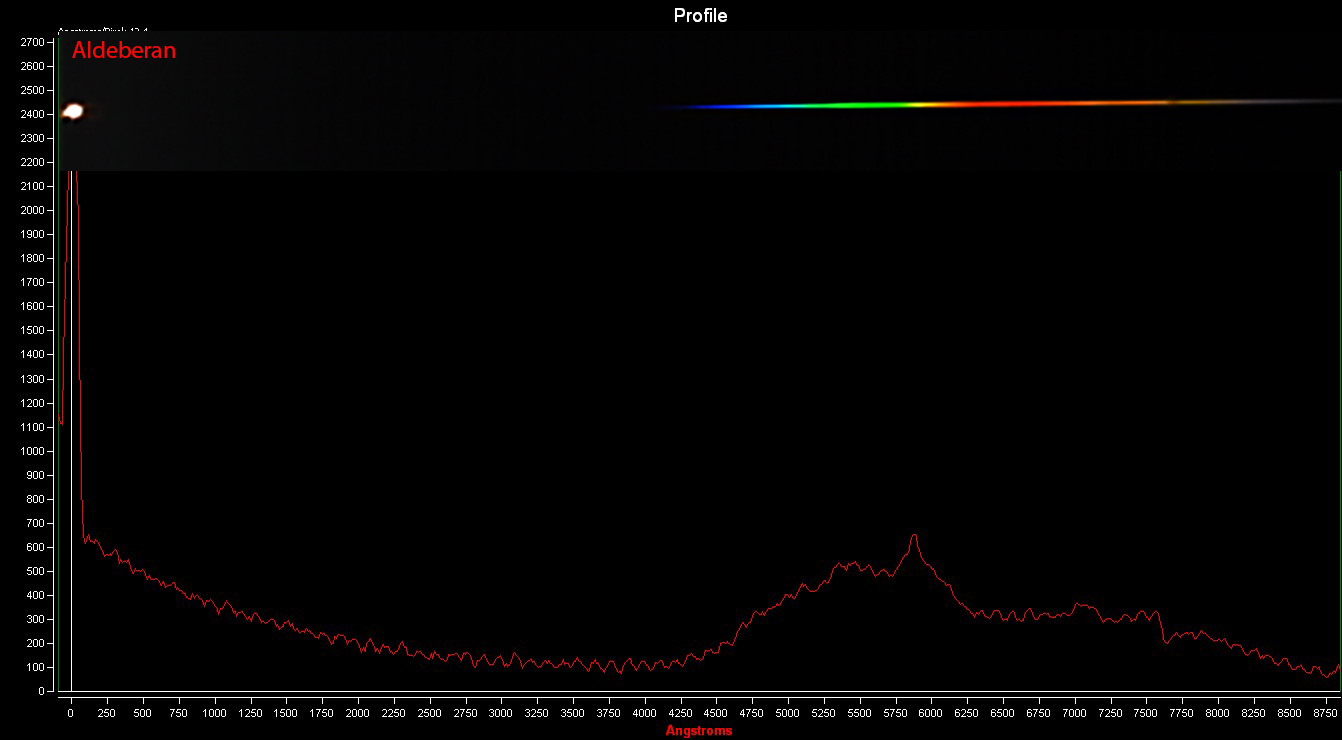Click the red "Angstroms" x-axis label

pos(699,731)
